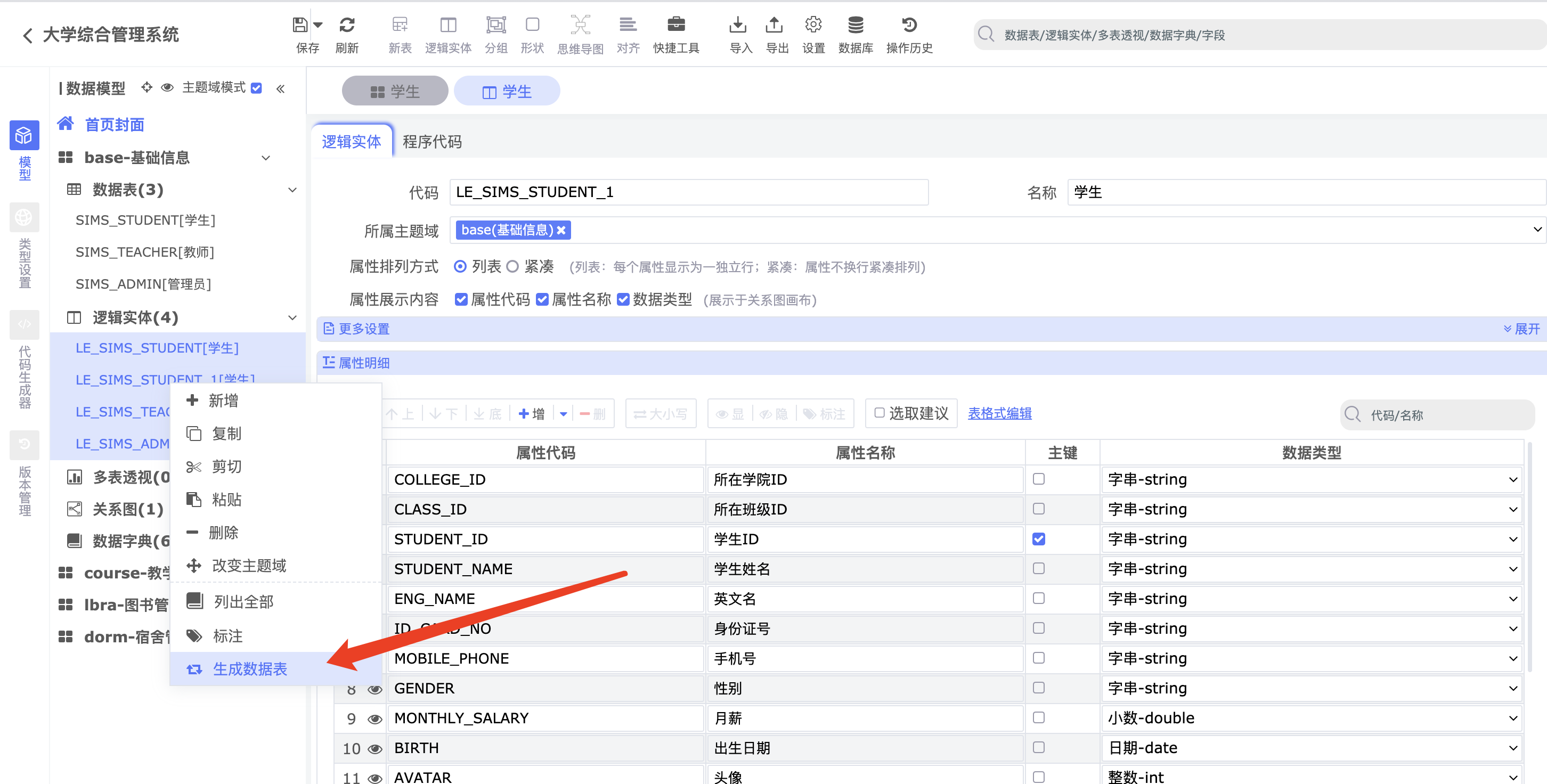Image resolution: width=1547 pixels, height=784 pixels.
Task: Collapse the data model panel with double-chevron
Action: (280, 89)
